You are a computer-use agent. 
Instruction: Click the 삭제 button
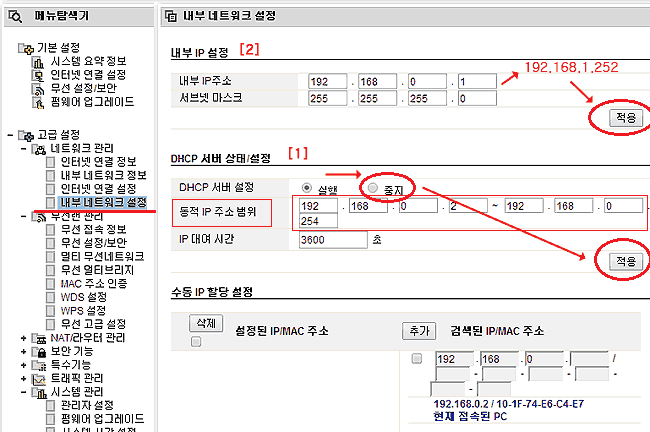pos(206,323)
